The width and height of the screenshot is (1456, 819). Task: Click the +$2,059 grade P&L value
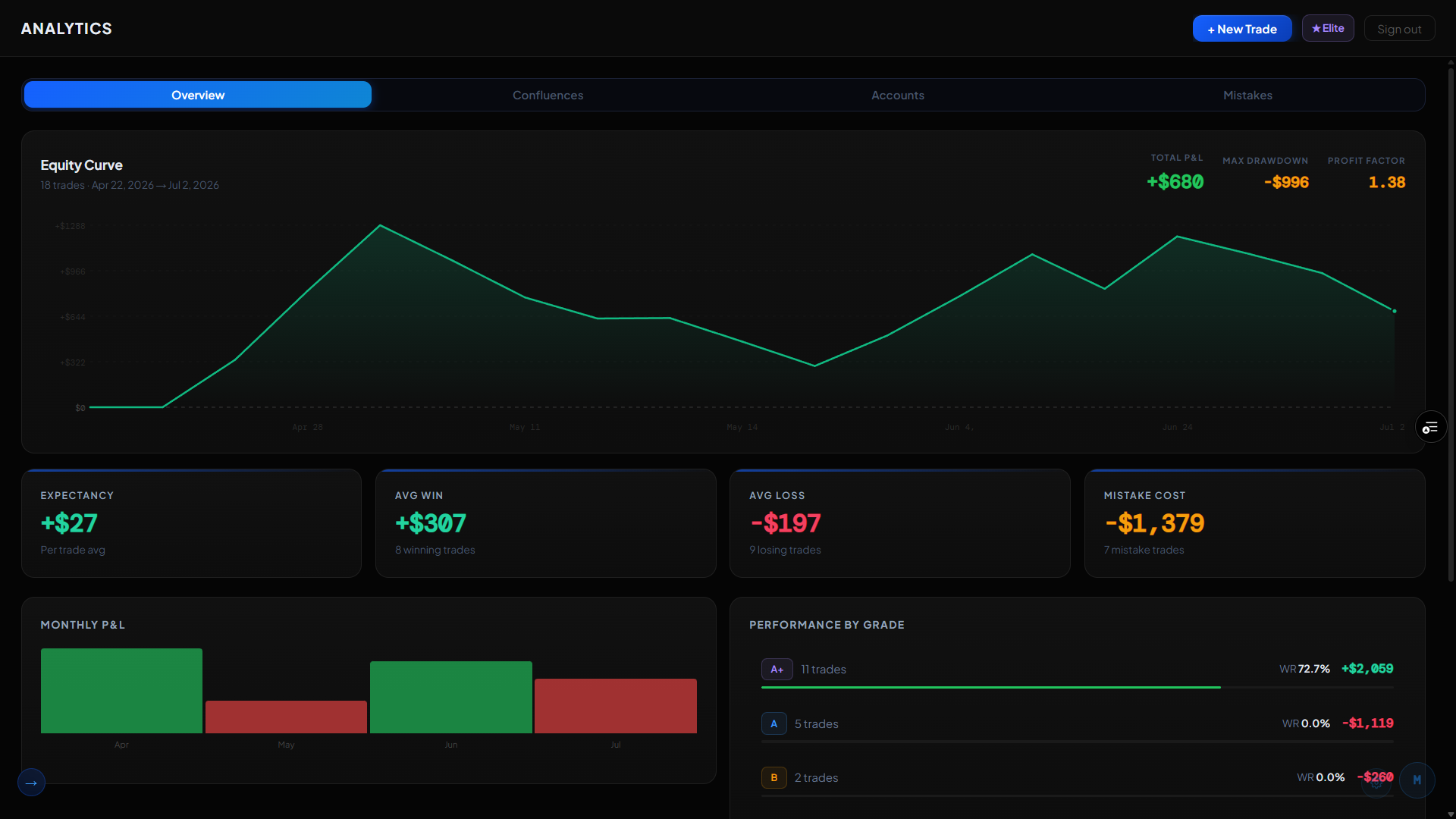[1367, 669]
